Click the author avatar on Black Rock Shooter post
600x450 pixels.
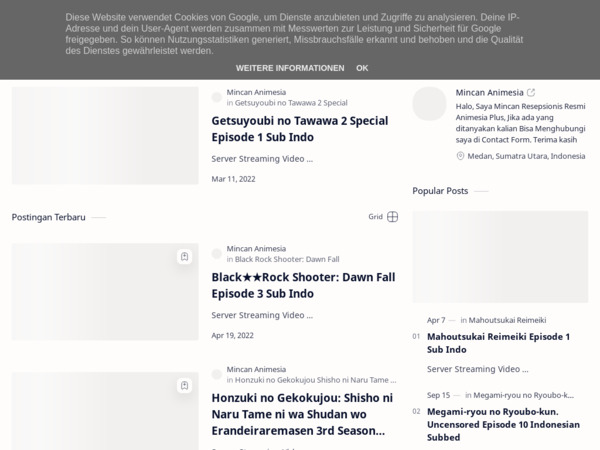point(217,254)
